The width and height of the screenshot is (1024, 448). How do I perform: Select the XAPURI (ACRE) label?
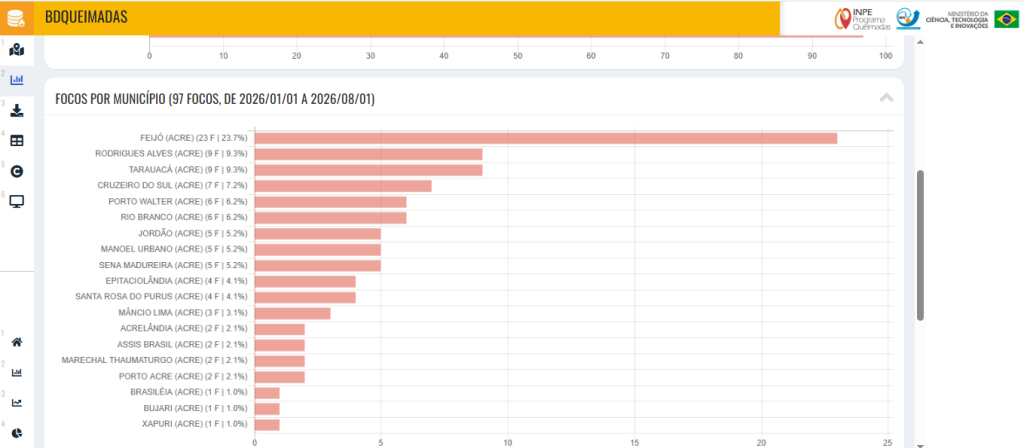click(x=195, y=424)
